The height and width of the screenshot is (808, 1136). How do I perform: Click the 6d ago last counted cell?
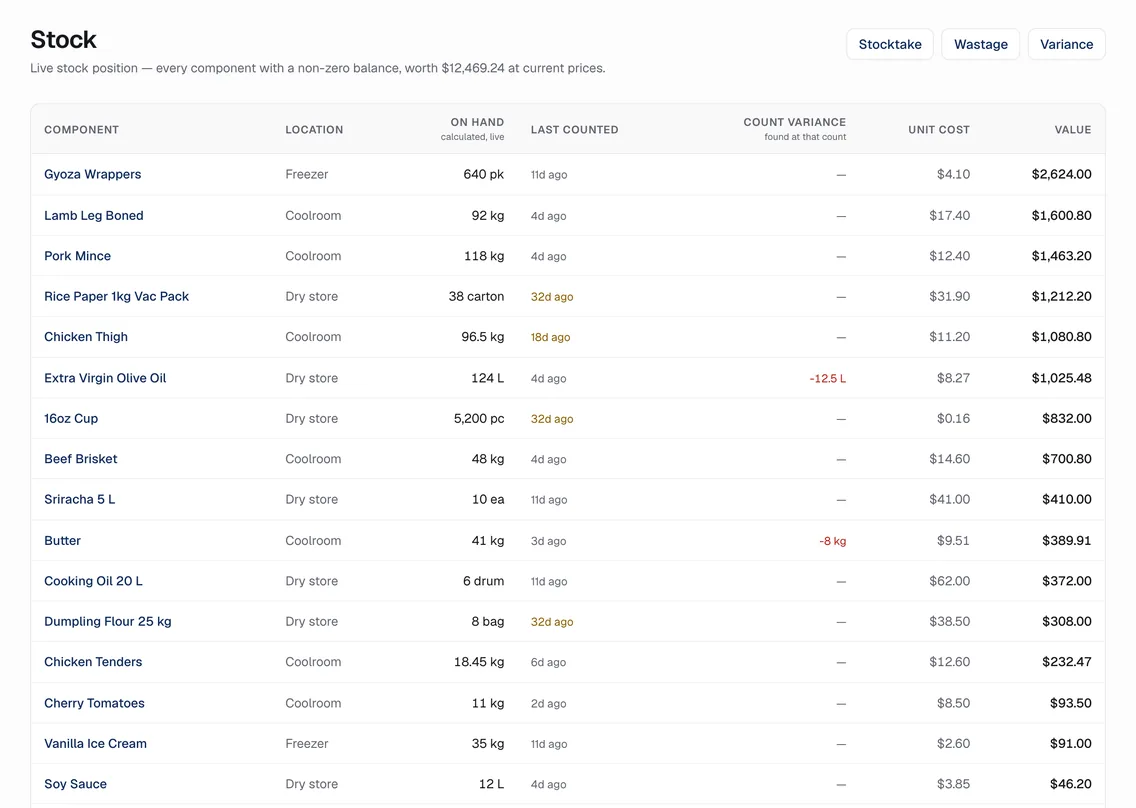click(x=548, y=663)
